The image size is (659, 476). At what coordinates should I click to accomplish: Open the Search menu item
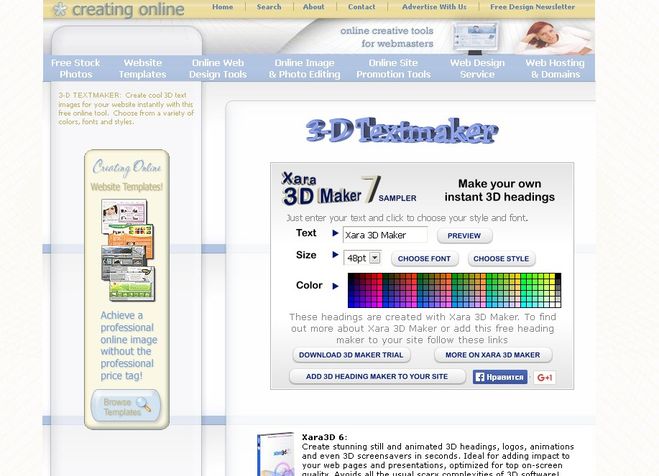(269, 7)
